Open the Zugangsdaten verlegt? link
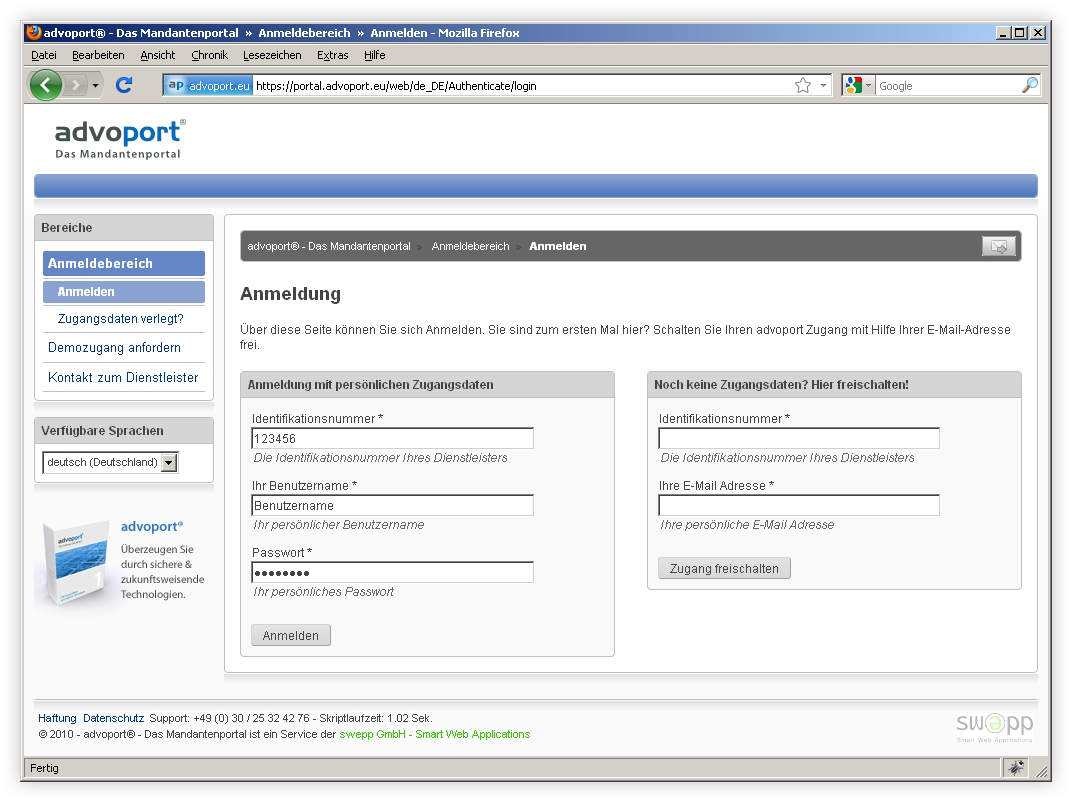This screenshot has height=802, width=1072. tap(120, 319)
